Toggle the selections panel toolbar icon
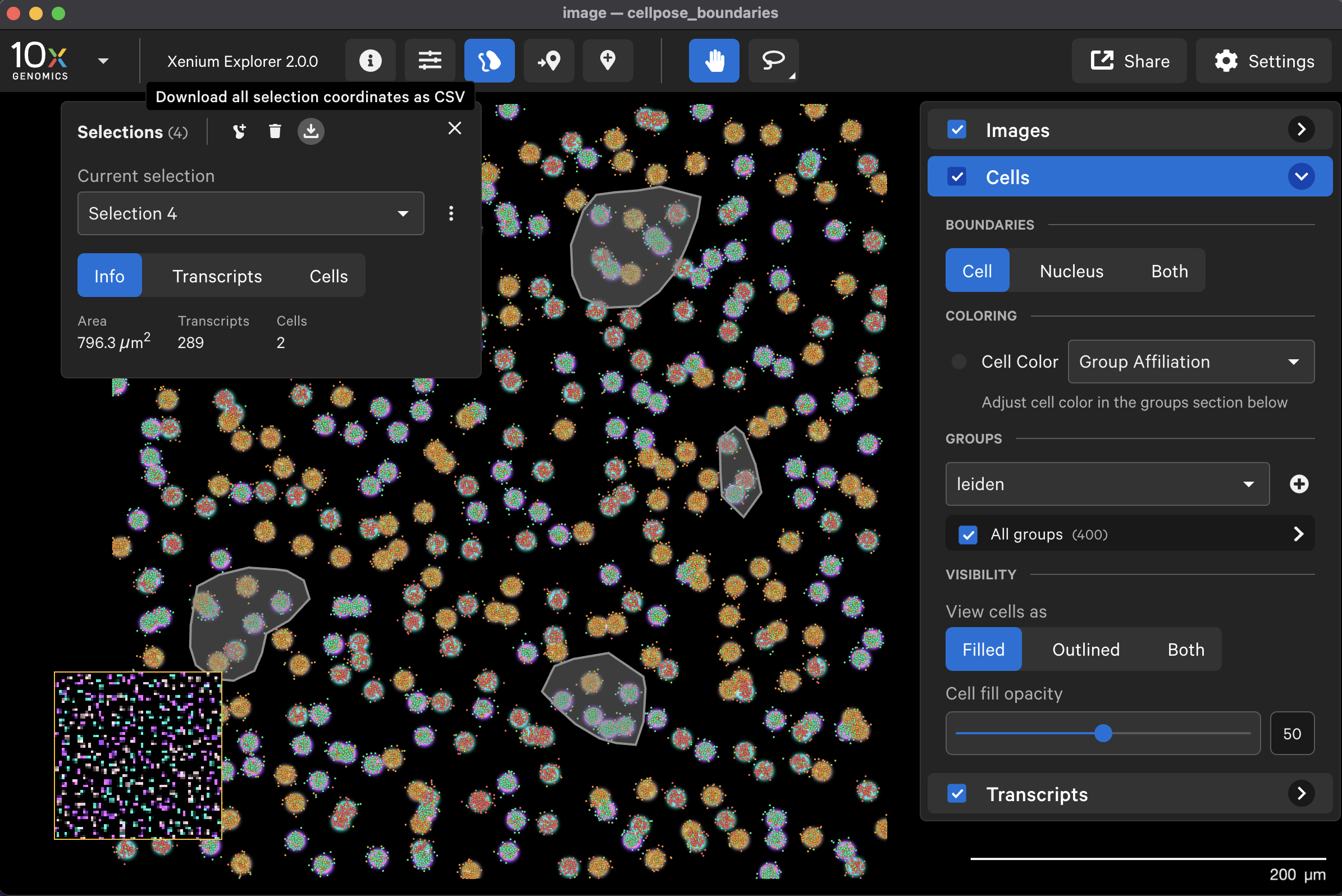The height and width of the screenshot is (896, 1342). tap(489, 61)
